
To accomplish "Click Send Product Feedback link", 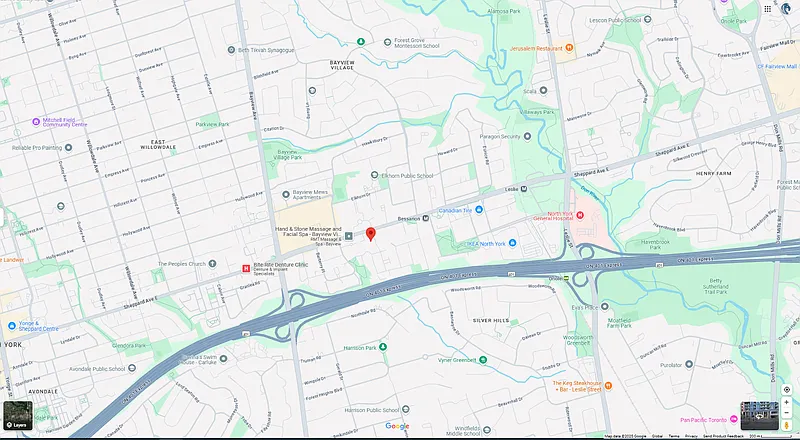I will coord(723,436).
